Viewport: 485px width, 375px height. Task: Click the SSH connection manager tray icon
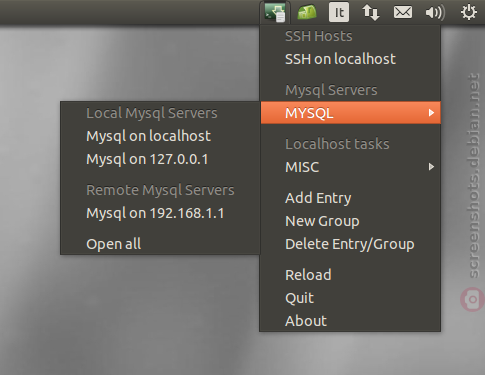(275, 12)
